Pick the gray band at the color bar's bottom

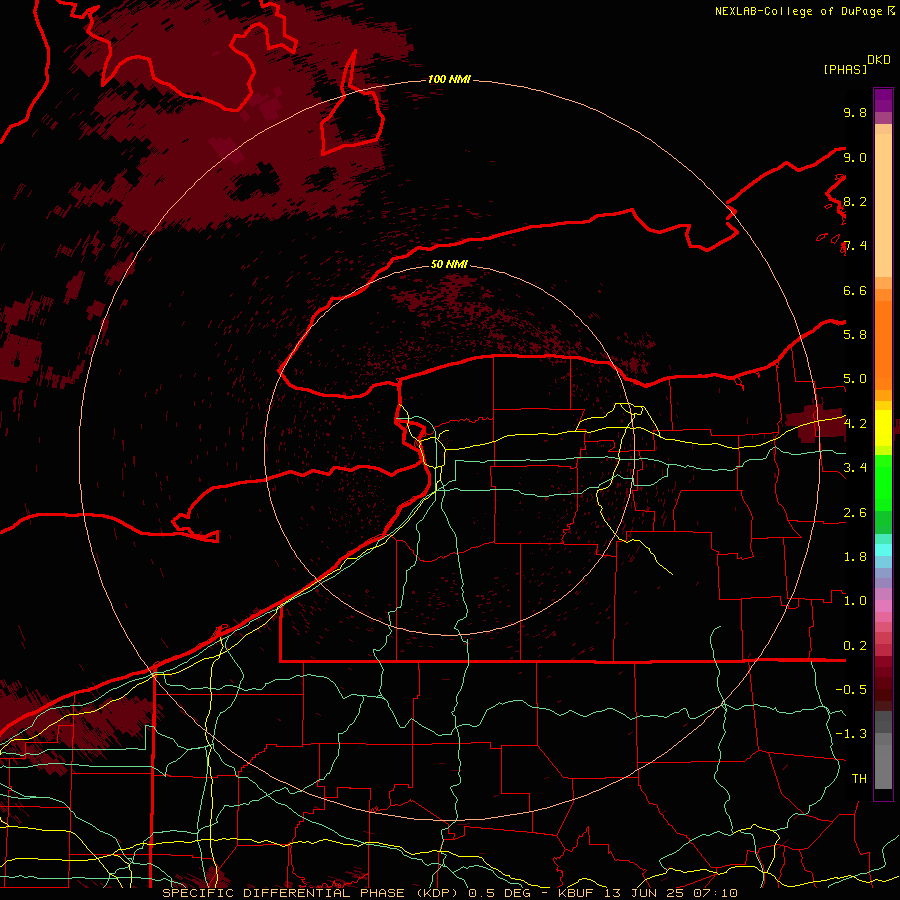pyautogui.click(x=883, y=766)
